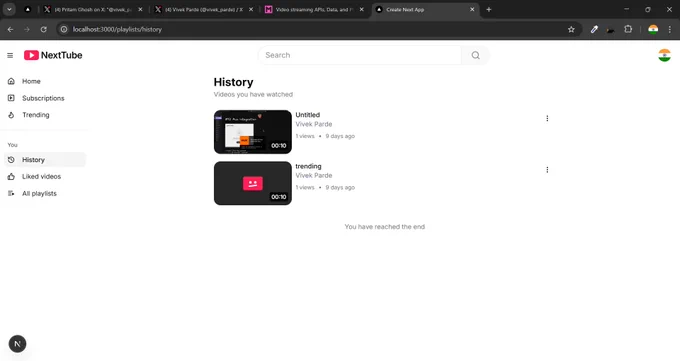This screenshot has width=680, height=361.
Task: Switch to Pritam Ghosh on X tab
Action: 93,10
